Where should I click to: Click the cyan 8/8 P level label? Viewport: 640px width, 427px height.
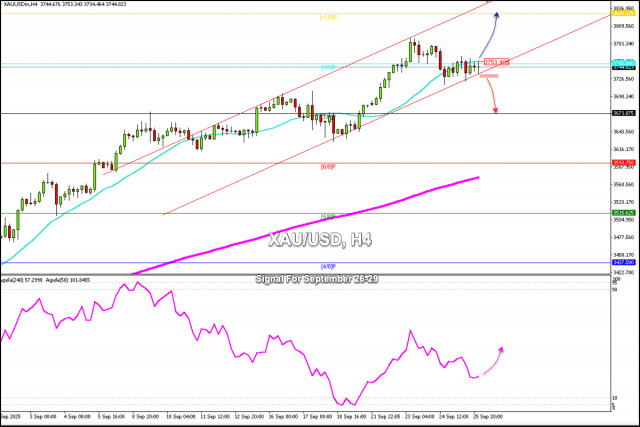click(328, 67)
